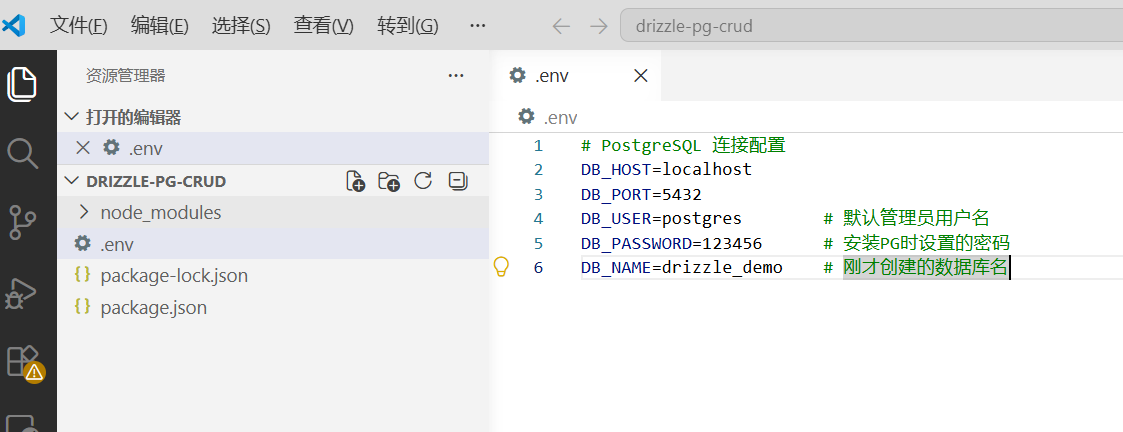Open the Run and Debug view
The height and width of the screenshot is (432, 1123).
click(22, 292)
